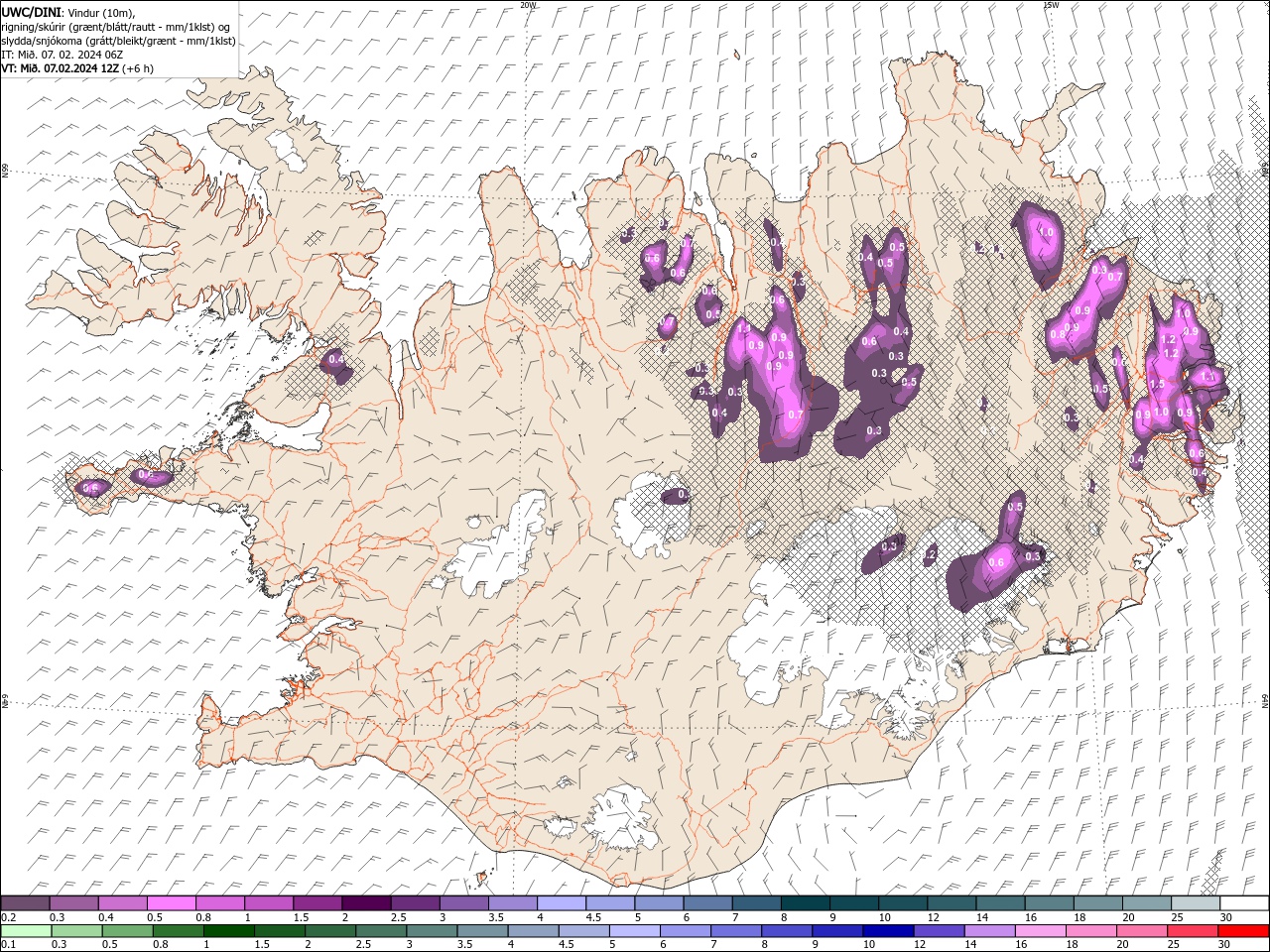Click the 'rigning/skúrir' legend description line
Screen dimensions: 1270x952
point(116,27)
